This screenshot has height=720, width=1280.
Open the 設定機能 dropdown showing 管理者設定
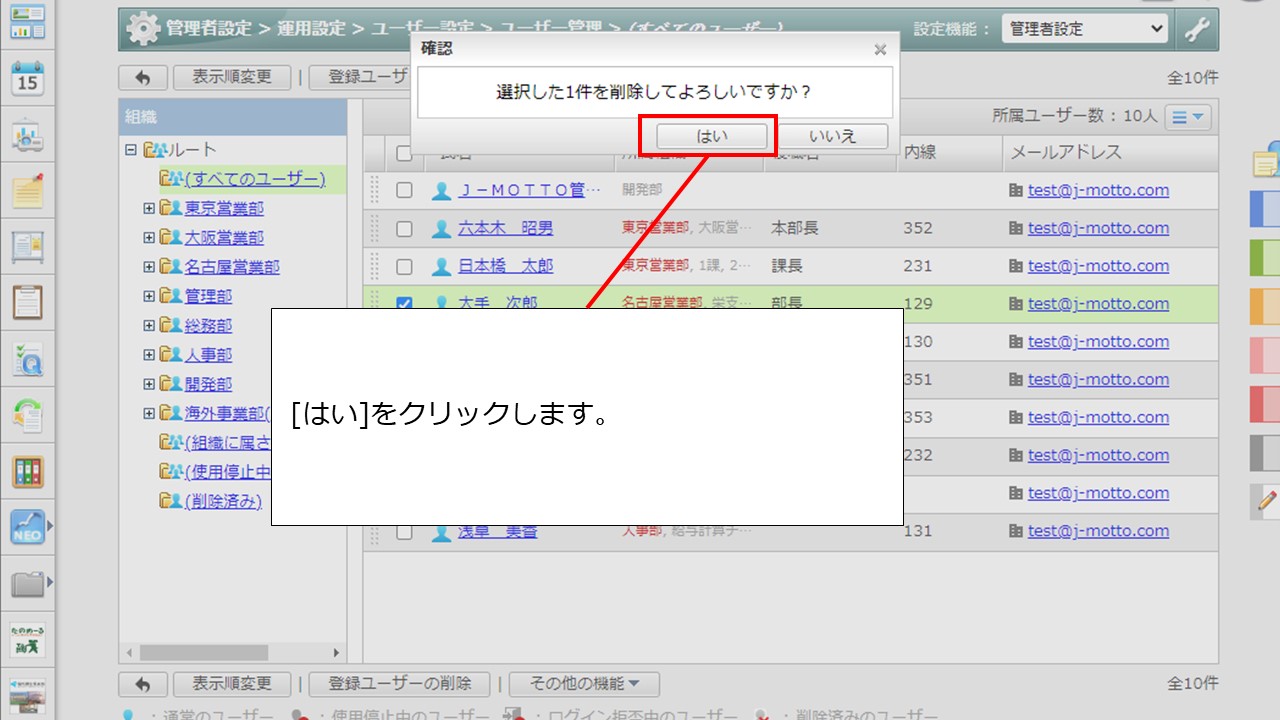tap(1084, 29)
